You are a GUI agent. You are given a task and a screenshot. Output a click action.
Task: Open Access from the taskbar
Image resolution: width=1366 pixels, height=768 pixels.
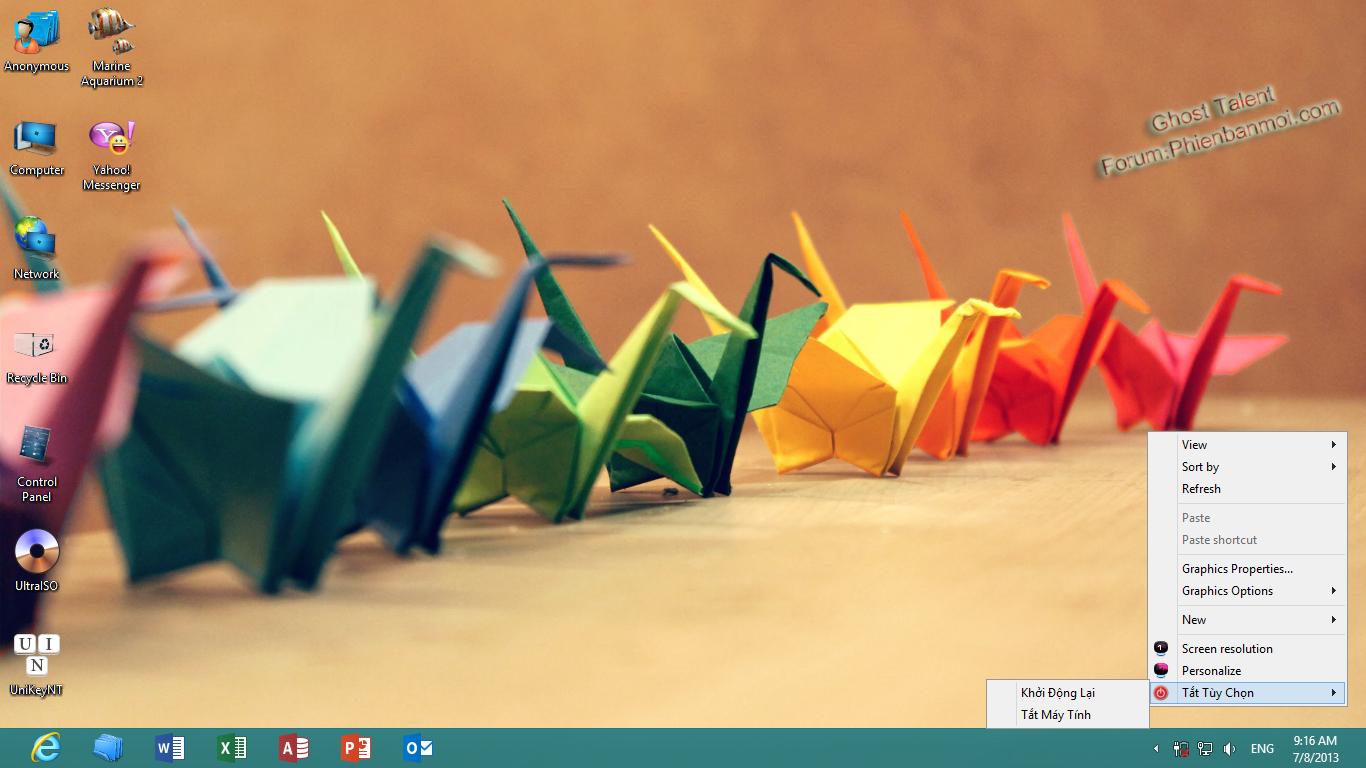[x=294, y=747]
